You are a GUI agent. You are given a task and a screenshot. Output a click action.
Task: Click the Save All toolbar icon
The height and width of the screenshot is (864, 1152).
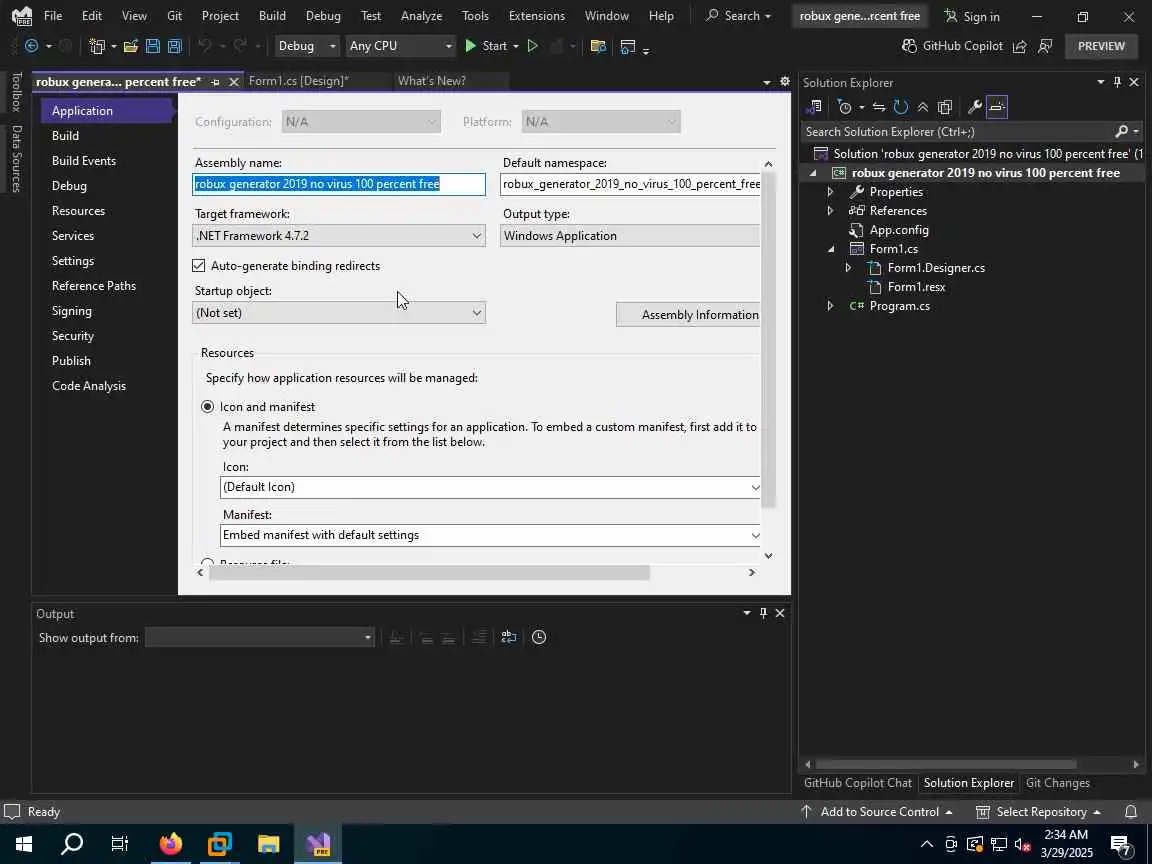click(175, 46)
